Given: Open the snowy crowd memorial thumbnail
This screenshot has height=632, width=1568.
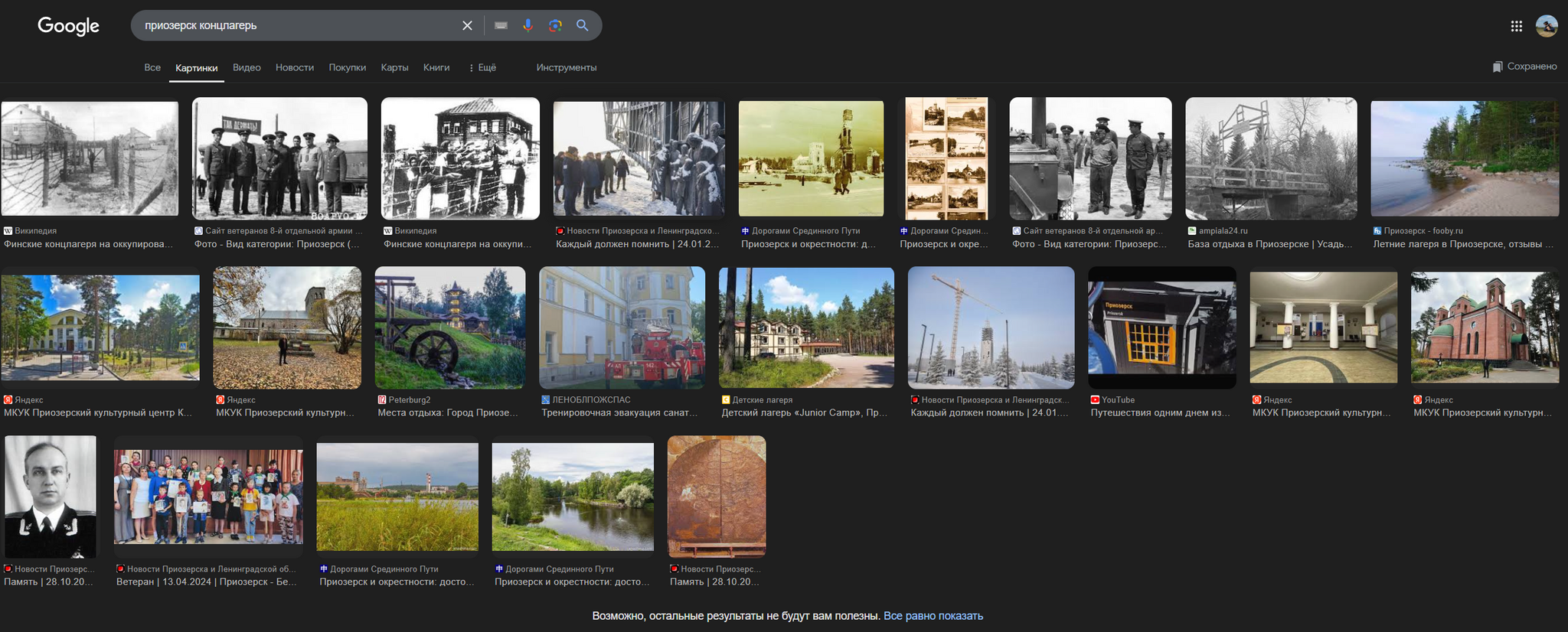Looking at the screenshot, I should 639,158.
